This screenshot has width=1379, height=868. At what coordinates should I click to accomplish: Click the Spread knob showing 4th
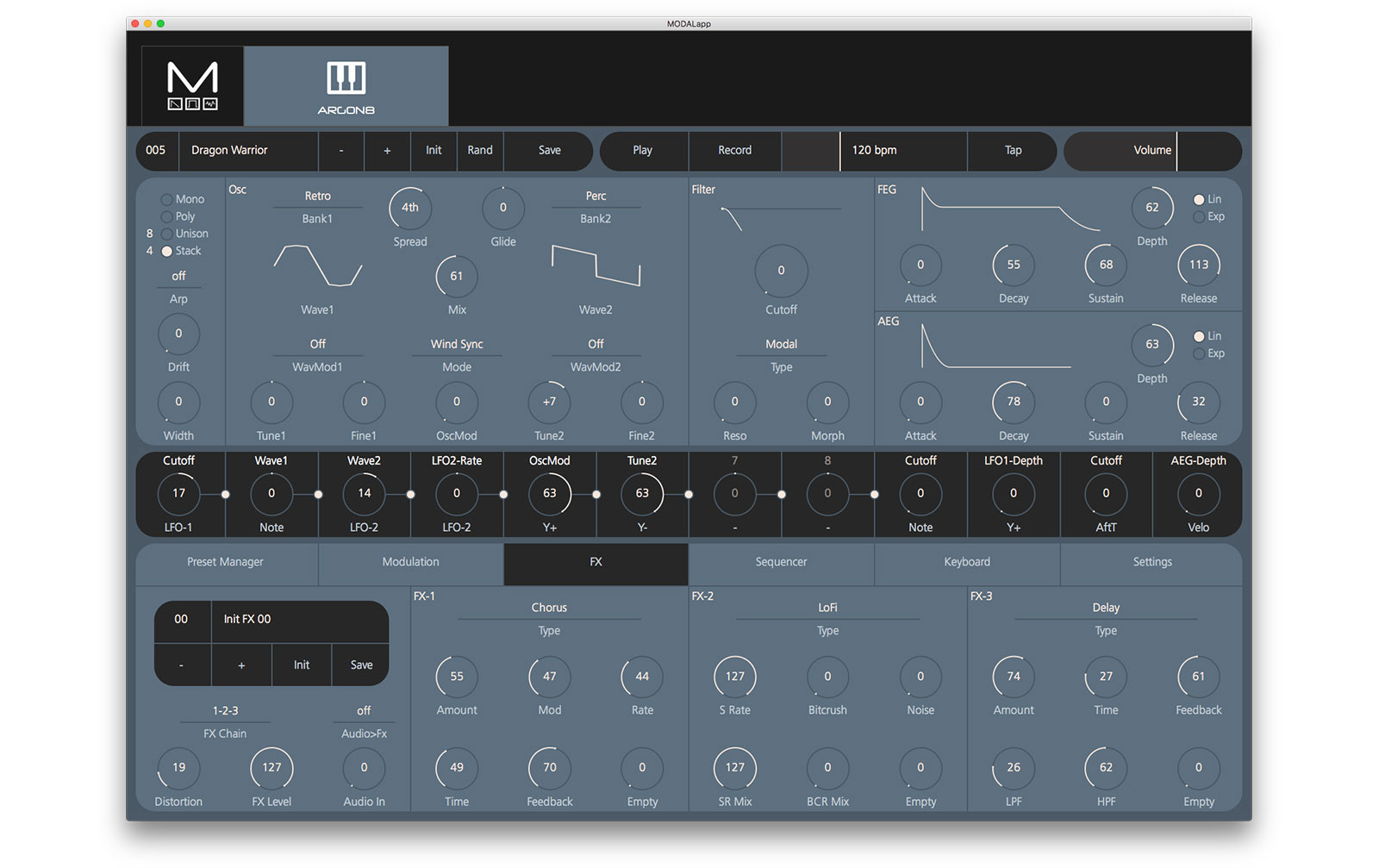(410, 208)
